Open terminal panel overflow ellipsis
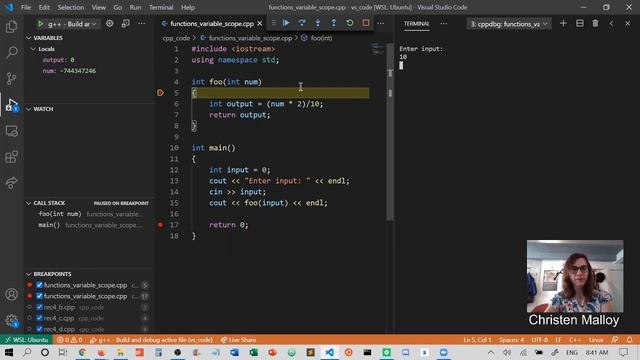Screen dimensions: 640x360 (x=444, y=24)
